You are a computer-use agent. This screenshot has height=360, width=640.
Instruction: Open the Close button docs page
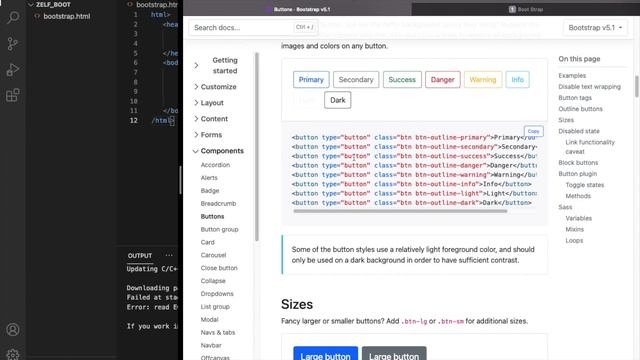[x=219, y=268]
